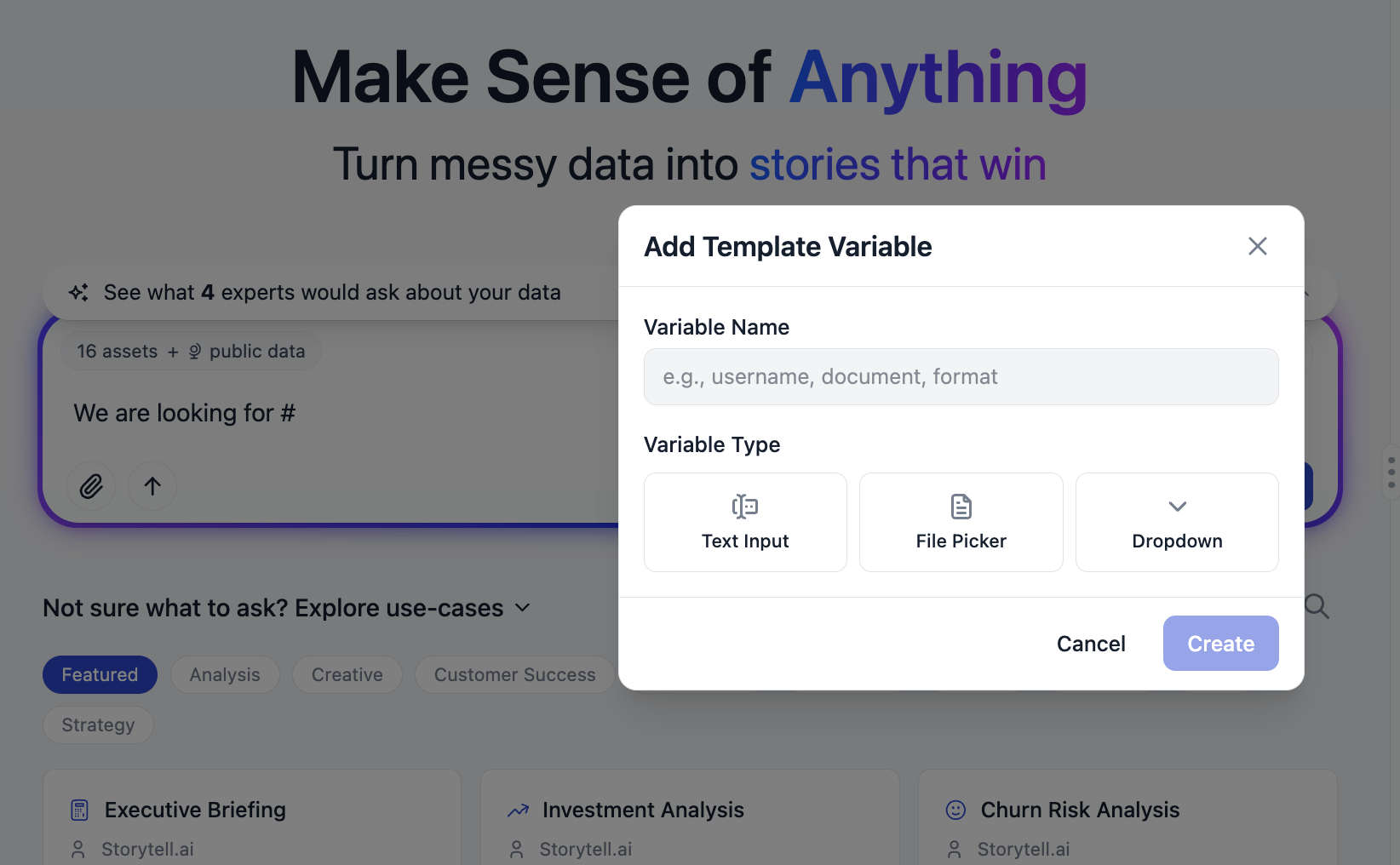This screenshot has width=1400, height=865.
Task: Switch to the Analysis category tab
Action: click(225, 674)
